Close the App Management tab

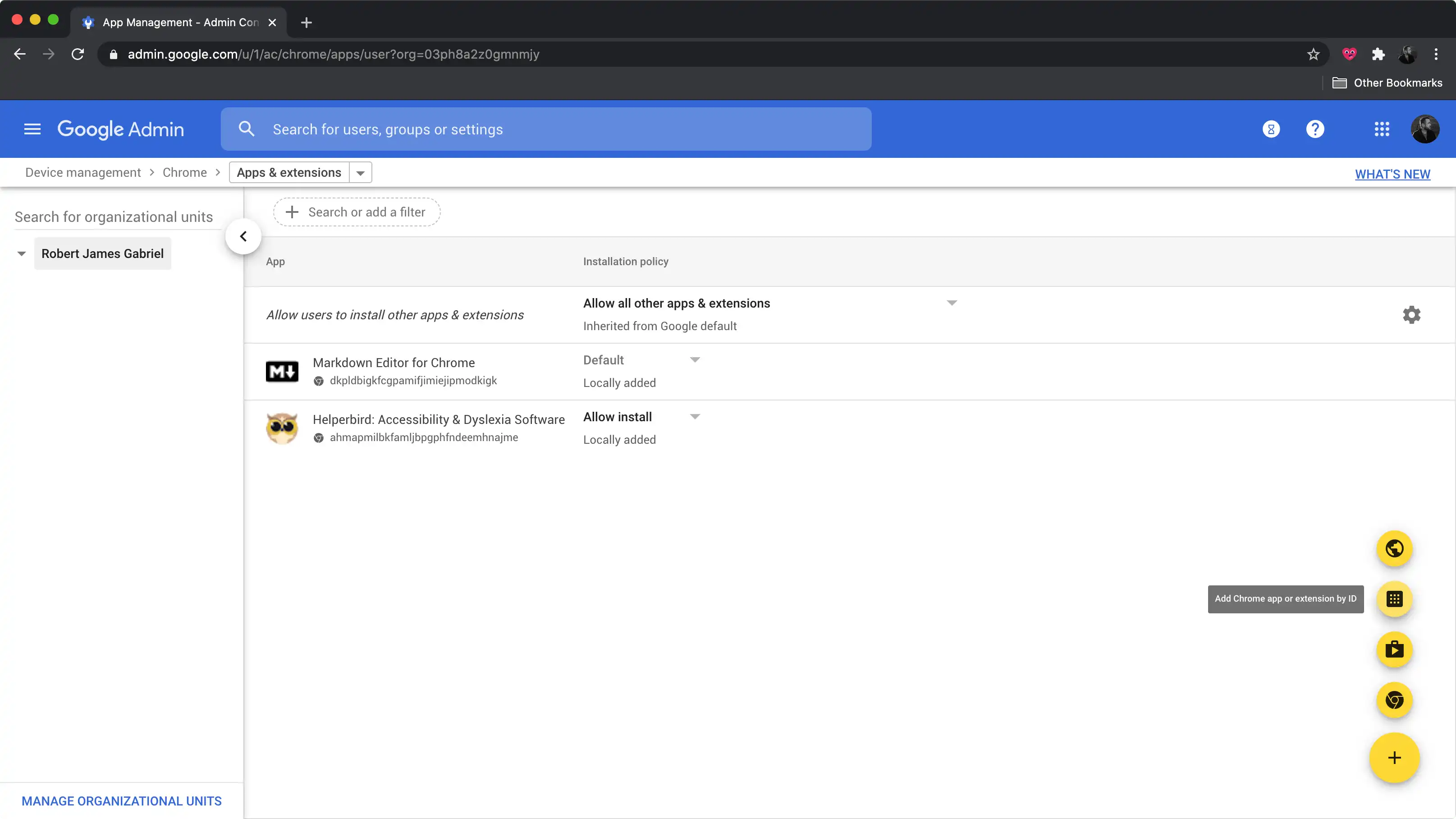(272, 23)
